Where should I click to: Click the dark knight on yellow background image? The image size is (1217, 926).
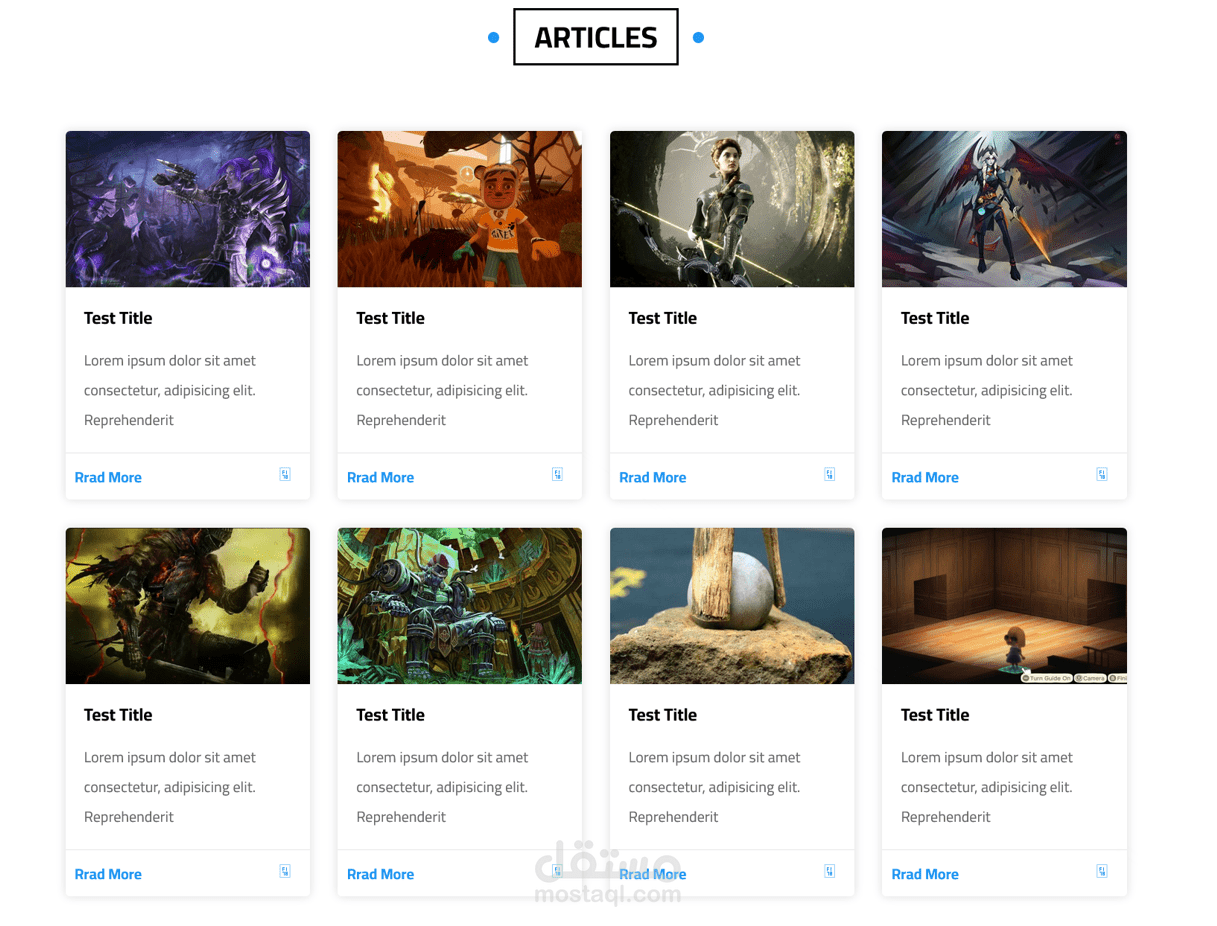188,606
